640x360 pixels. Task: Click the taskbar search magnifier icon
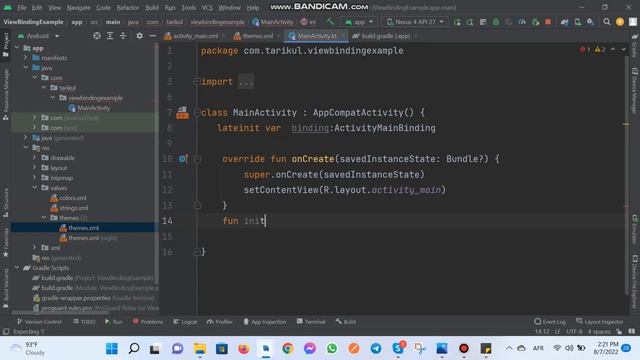tap(133, 349)
